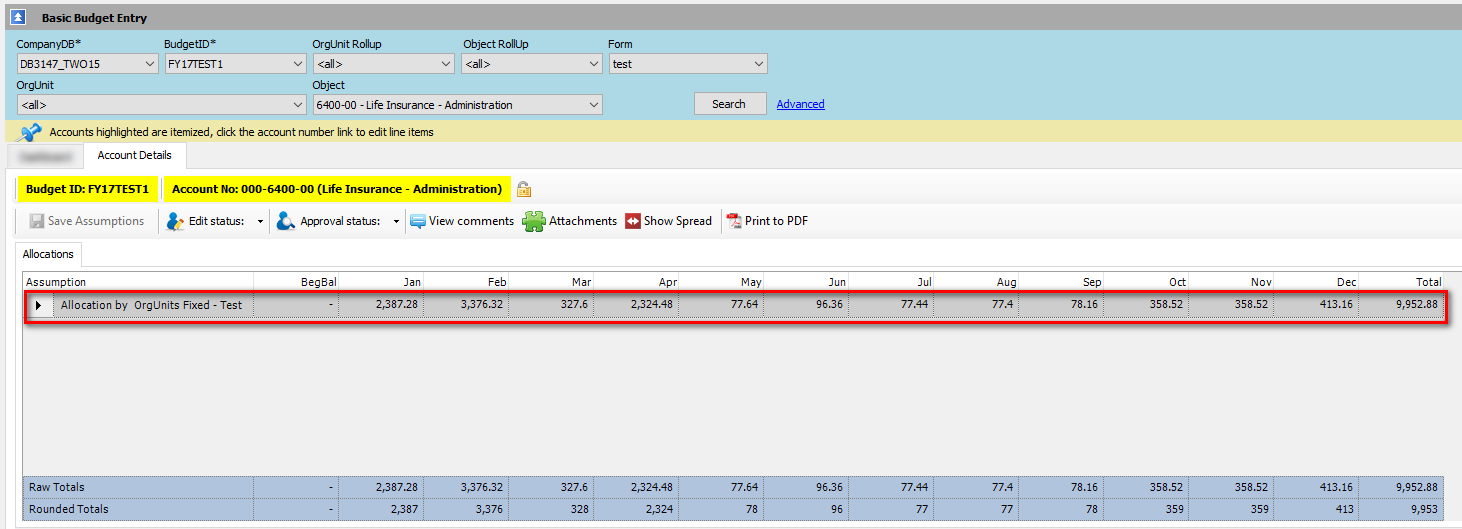
Task: Click the Search button
Action: [730, 104]
